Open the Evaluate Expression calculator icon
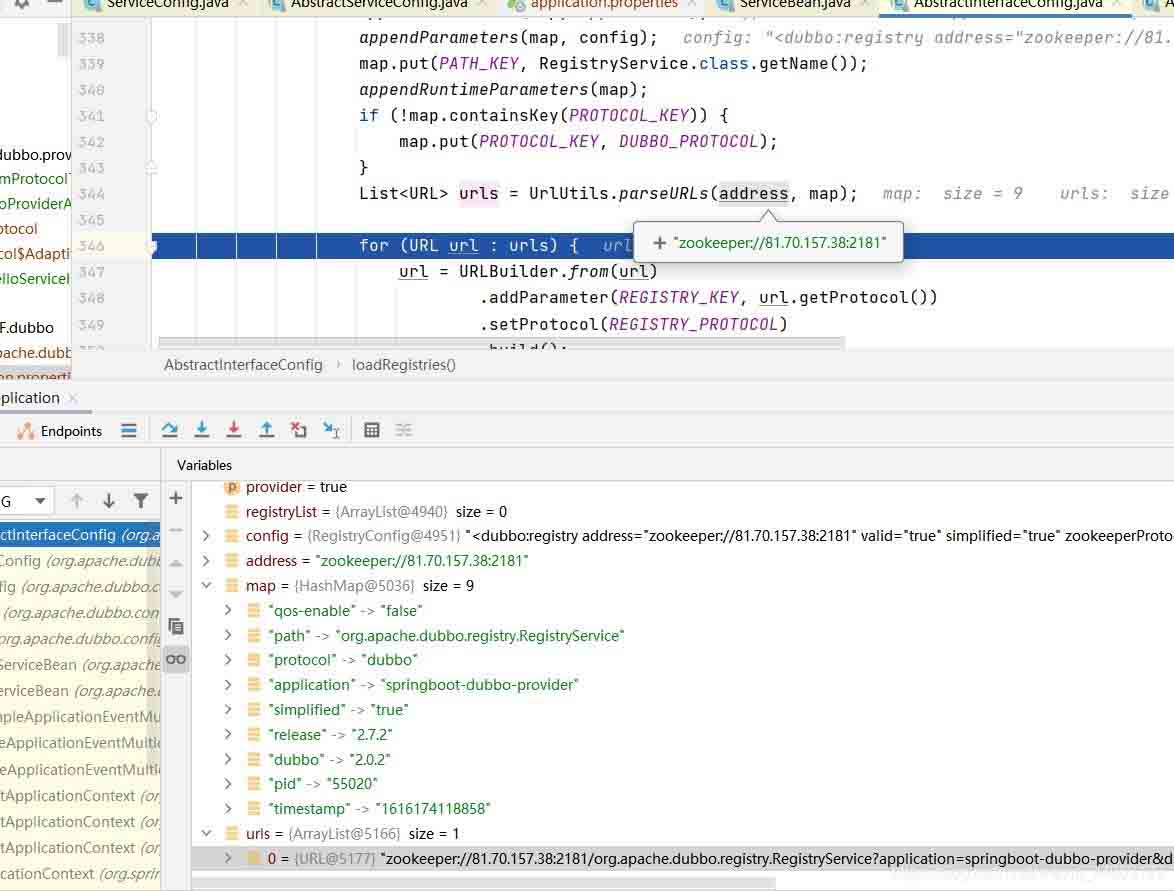 [371, 430]
